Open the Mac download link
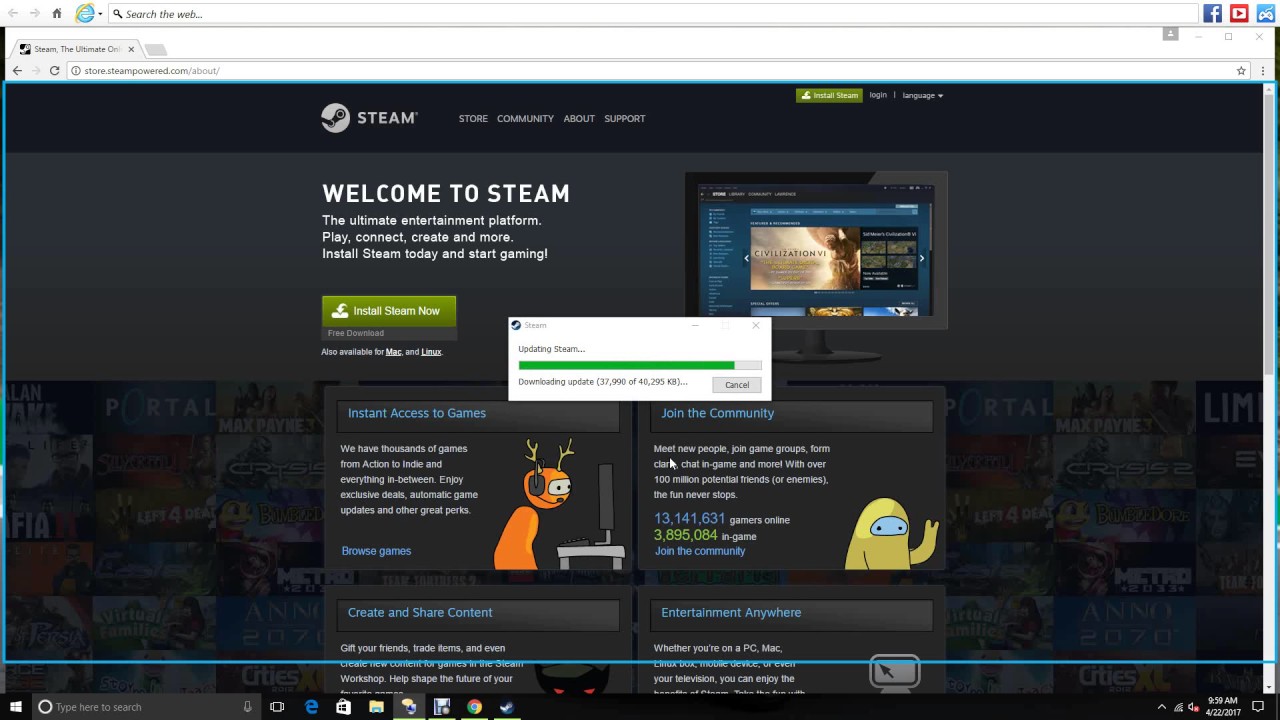 click(x=394, y=352)
